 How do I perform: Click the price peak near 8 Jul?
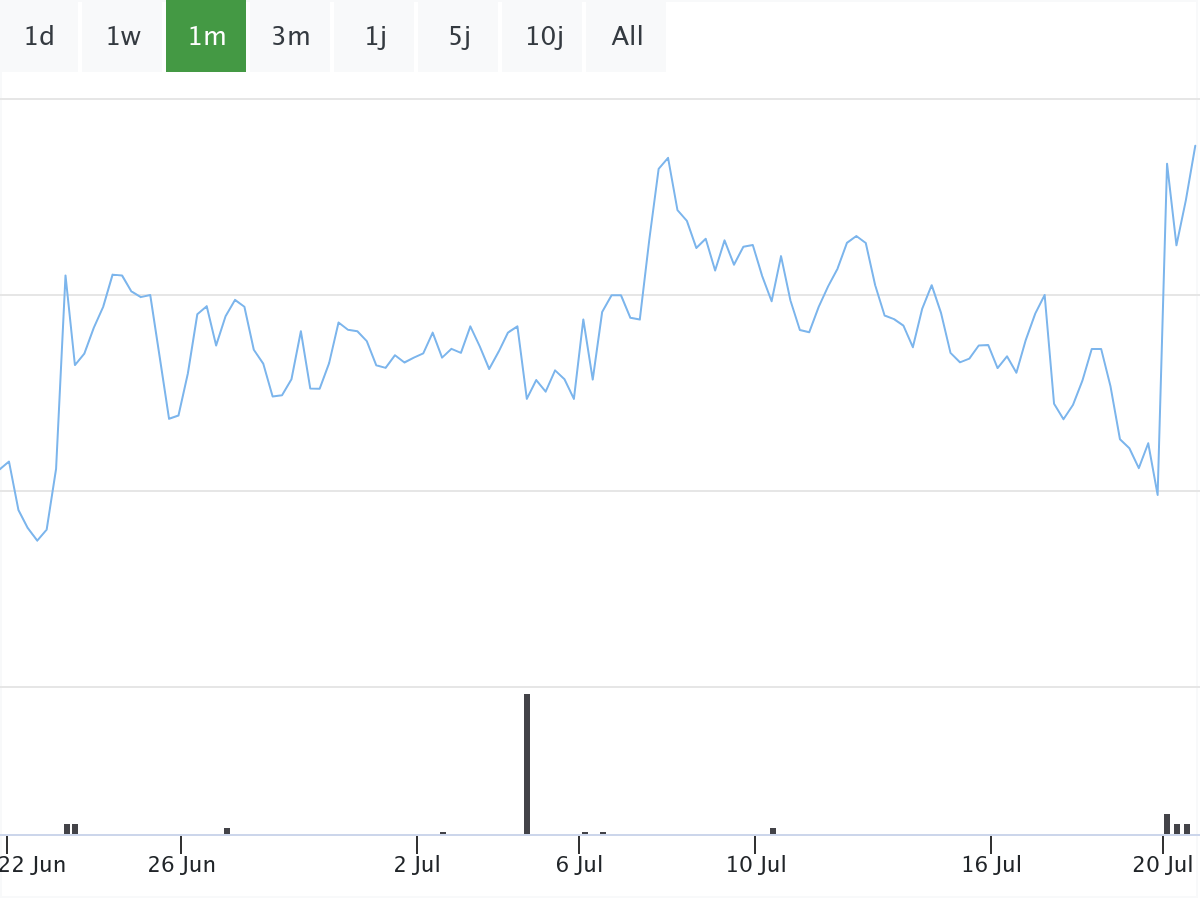pos(667,158)
